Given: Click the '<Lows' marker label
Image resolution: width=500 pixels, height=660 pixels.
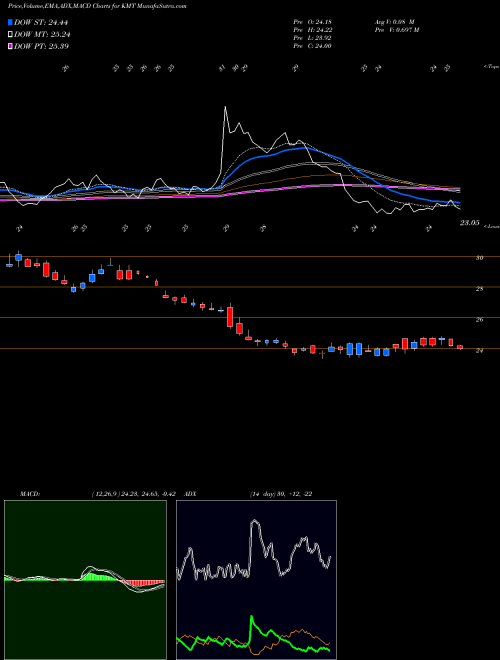Looking at the screenshot, I should [x=491, y=226].
